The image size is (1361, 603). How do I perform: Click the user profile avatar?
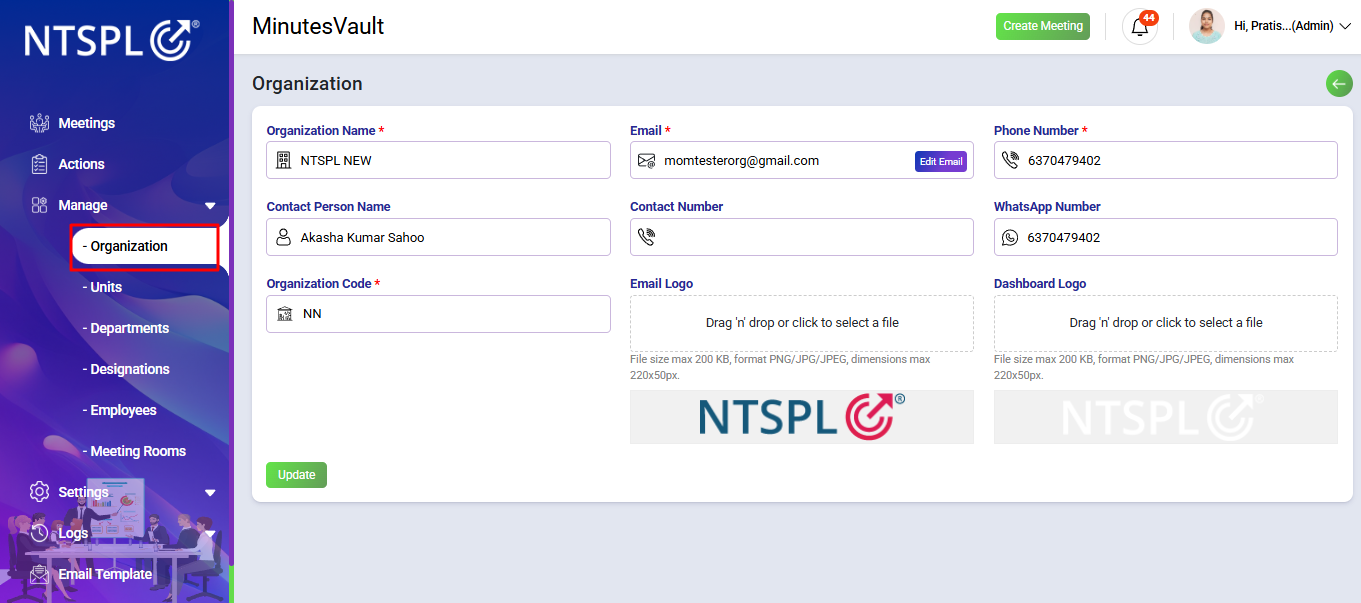pyautogui.click(x=1206, y=26)
